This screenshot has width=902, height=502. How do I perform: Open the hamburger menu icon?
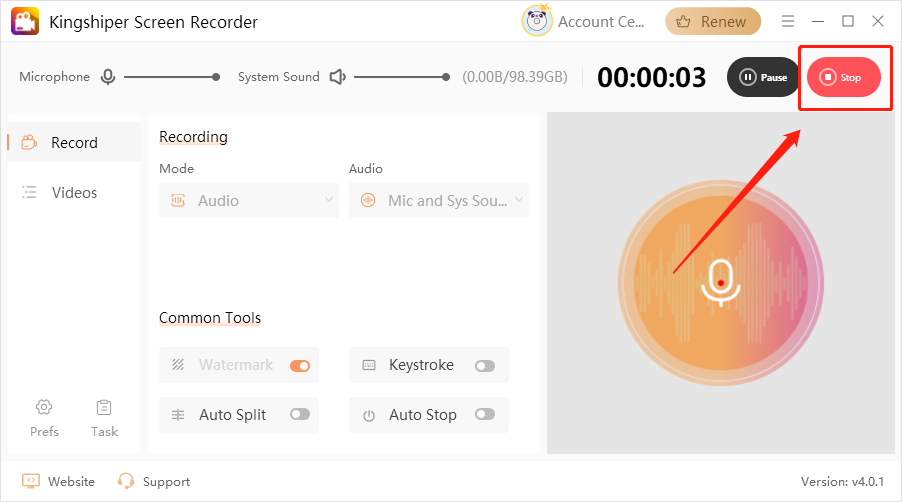788,21
